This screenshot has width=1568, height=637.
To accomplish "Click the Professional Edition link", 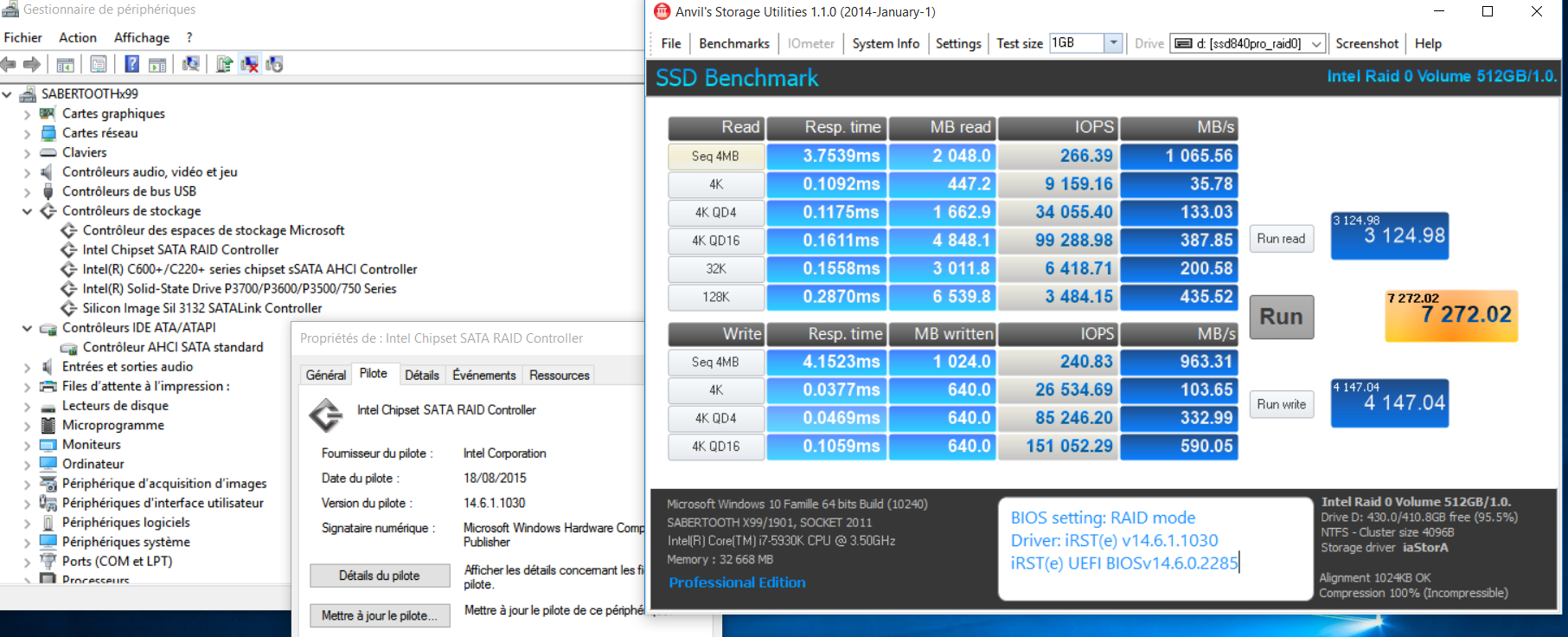I will pyautogui.click(x=737, y=582).
